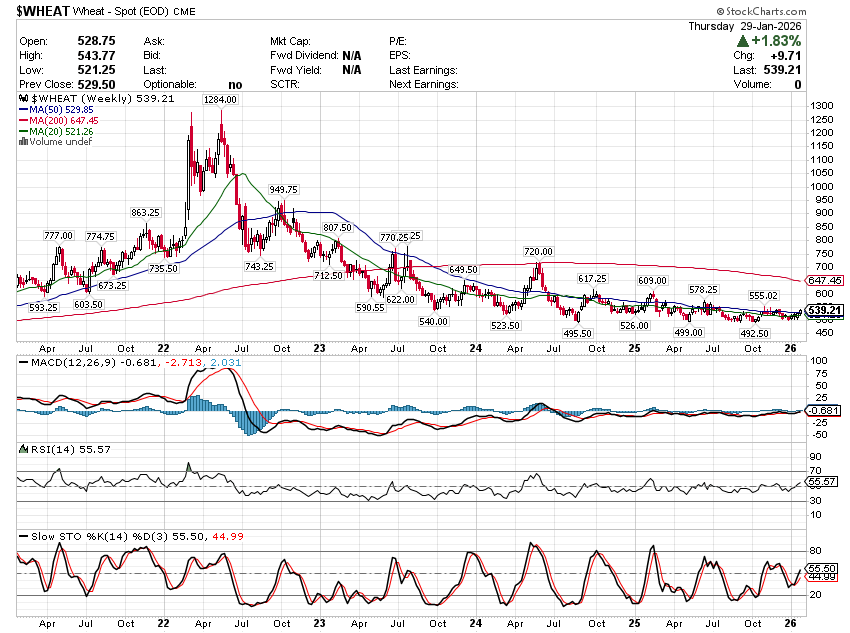Click the 539.21 last price axis tag
Image resolution: width=850 pixels, height=633 pixels.
coord(825,310)
